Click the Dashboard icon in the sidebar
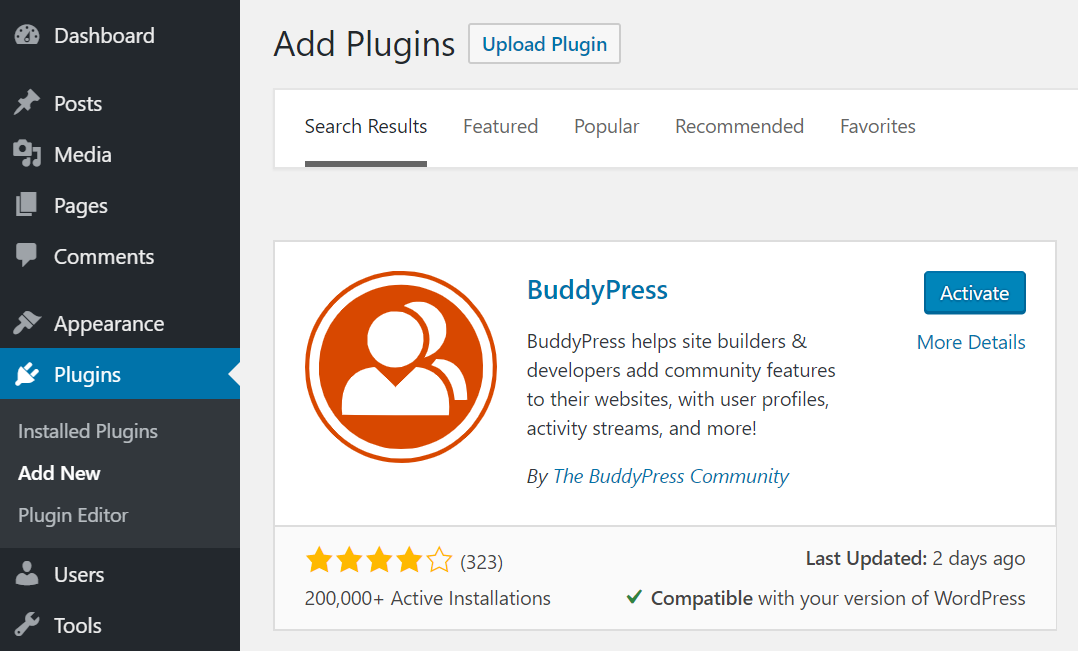 [x=26, y=35]
